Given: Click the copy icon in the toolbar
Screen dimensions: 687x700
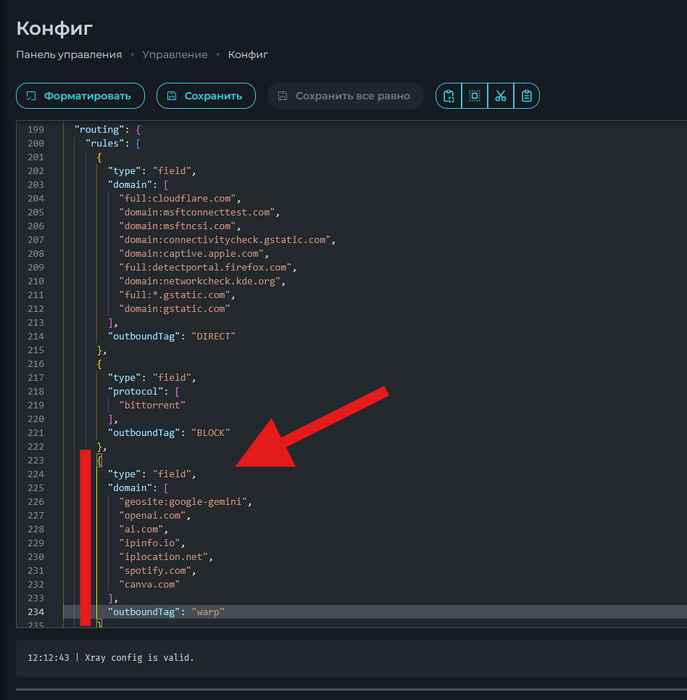Looking at the screenshot, I should point(449,96).
